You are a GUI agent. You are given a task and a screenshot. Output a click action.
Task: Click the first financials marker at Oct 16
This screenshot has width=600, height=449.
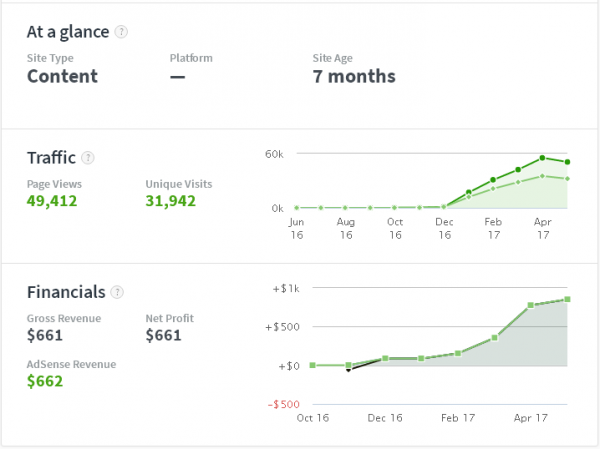(312, 365)
